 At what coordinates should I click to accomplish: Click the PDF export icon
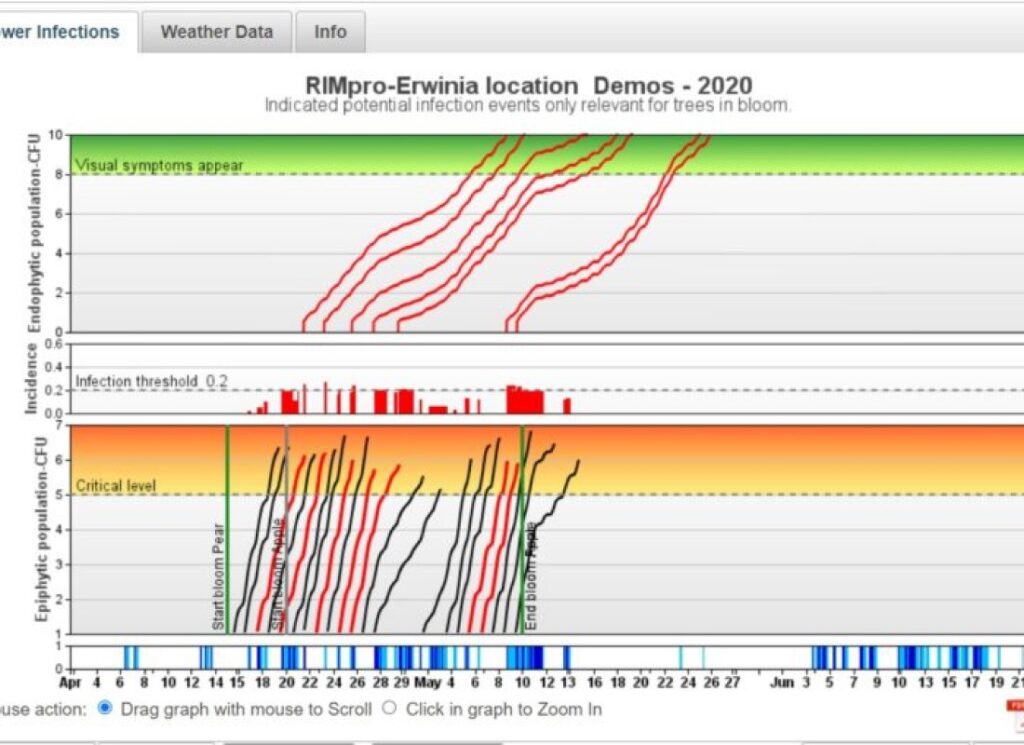(1016, 715)
